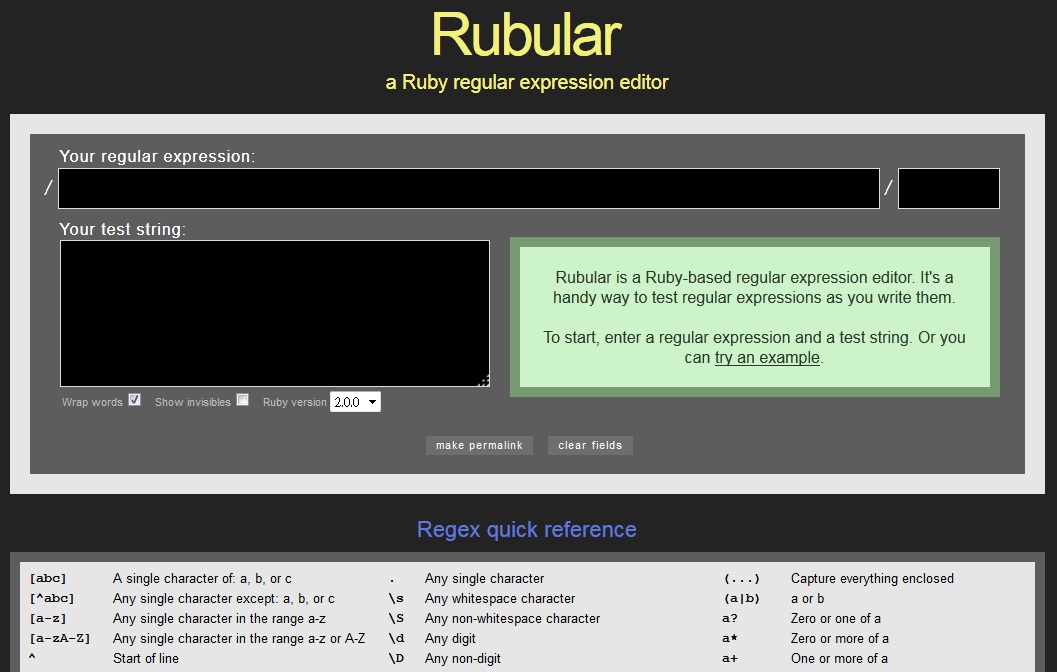This screenshot has width=1057, height=672.
Task: Open the try an example link
Action: (x=767, y=357)
